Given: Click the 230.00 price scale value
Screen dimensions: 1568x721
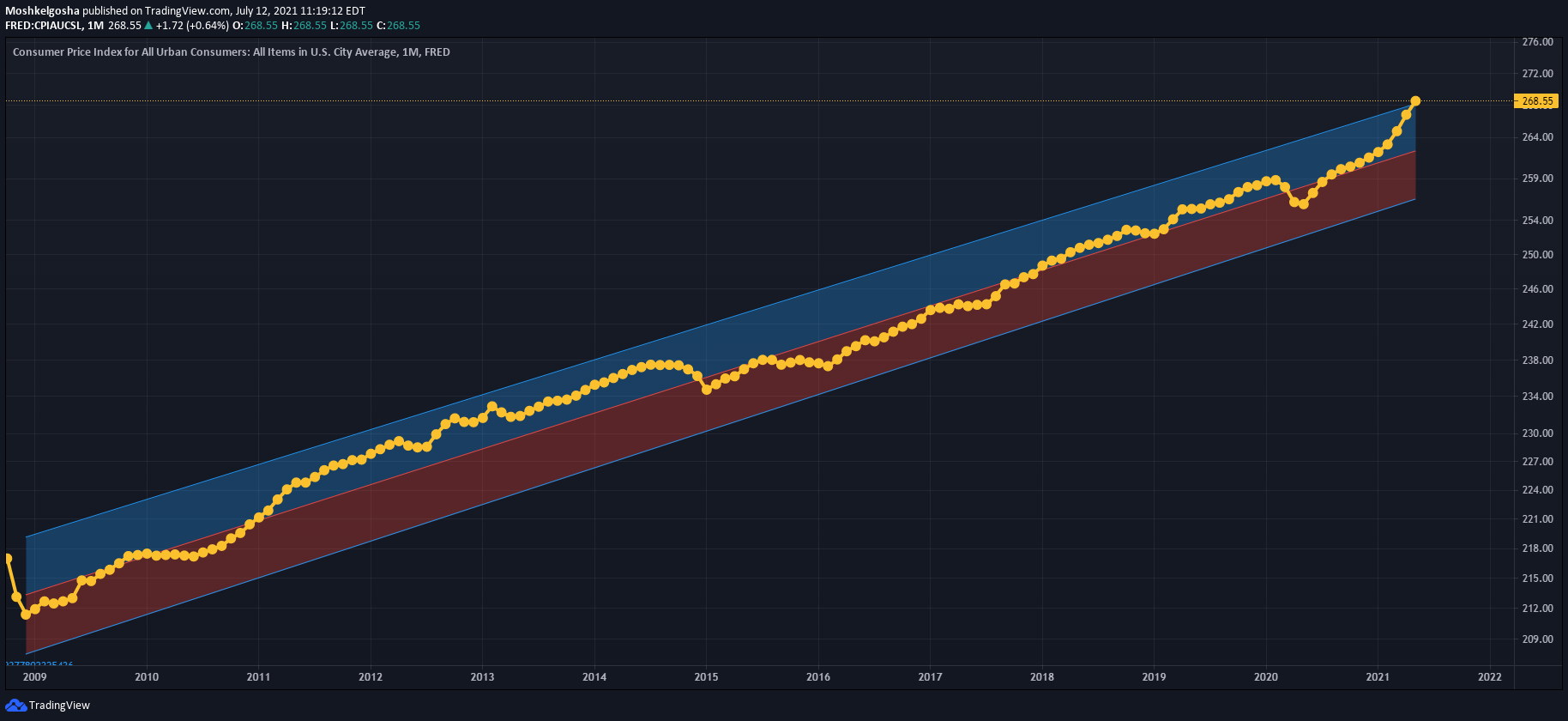Looking at the screenshot, I should 1537,433.
